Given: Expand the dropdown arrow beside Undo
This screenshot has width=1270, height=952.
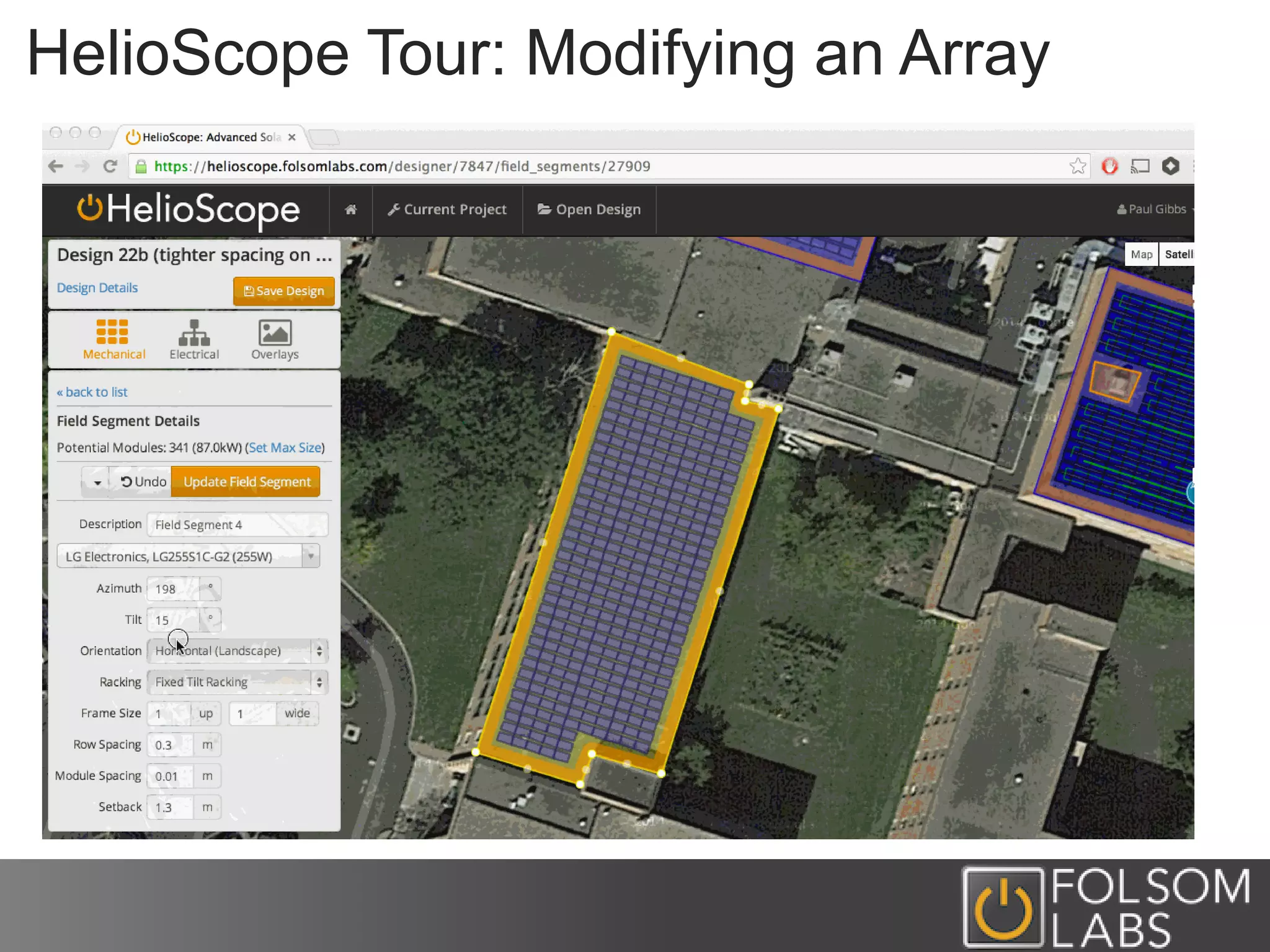Looking at the screenshot, I should [x=95, y=482].
